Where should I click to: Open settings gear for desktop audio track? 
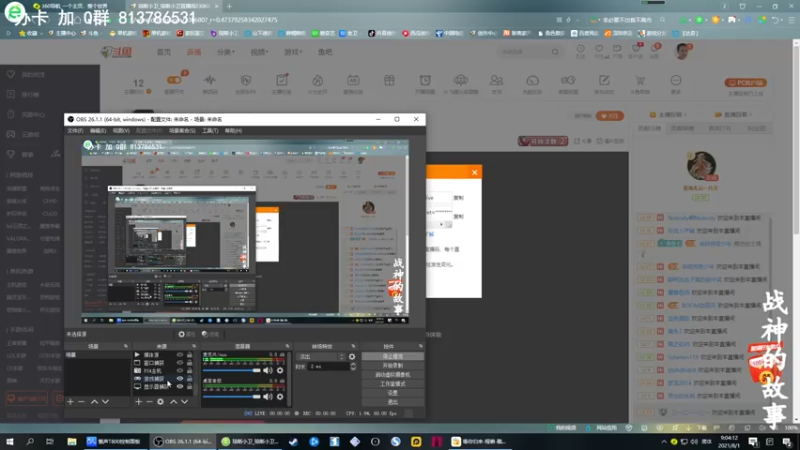click(280, 396)
